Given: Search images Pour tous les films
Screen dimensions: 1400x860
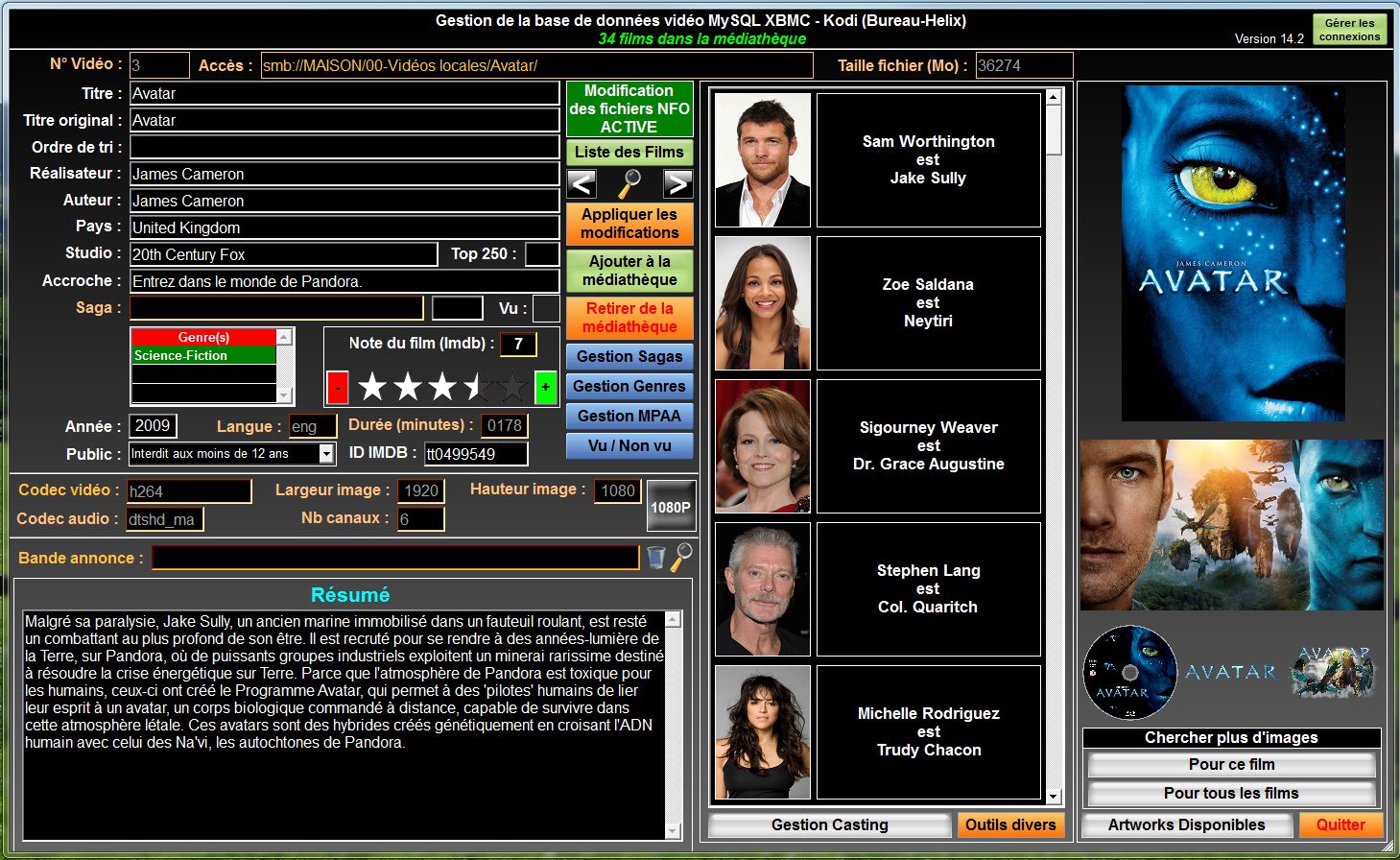Looking at the screenshot, I should click(1232, 794).
